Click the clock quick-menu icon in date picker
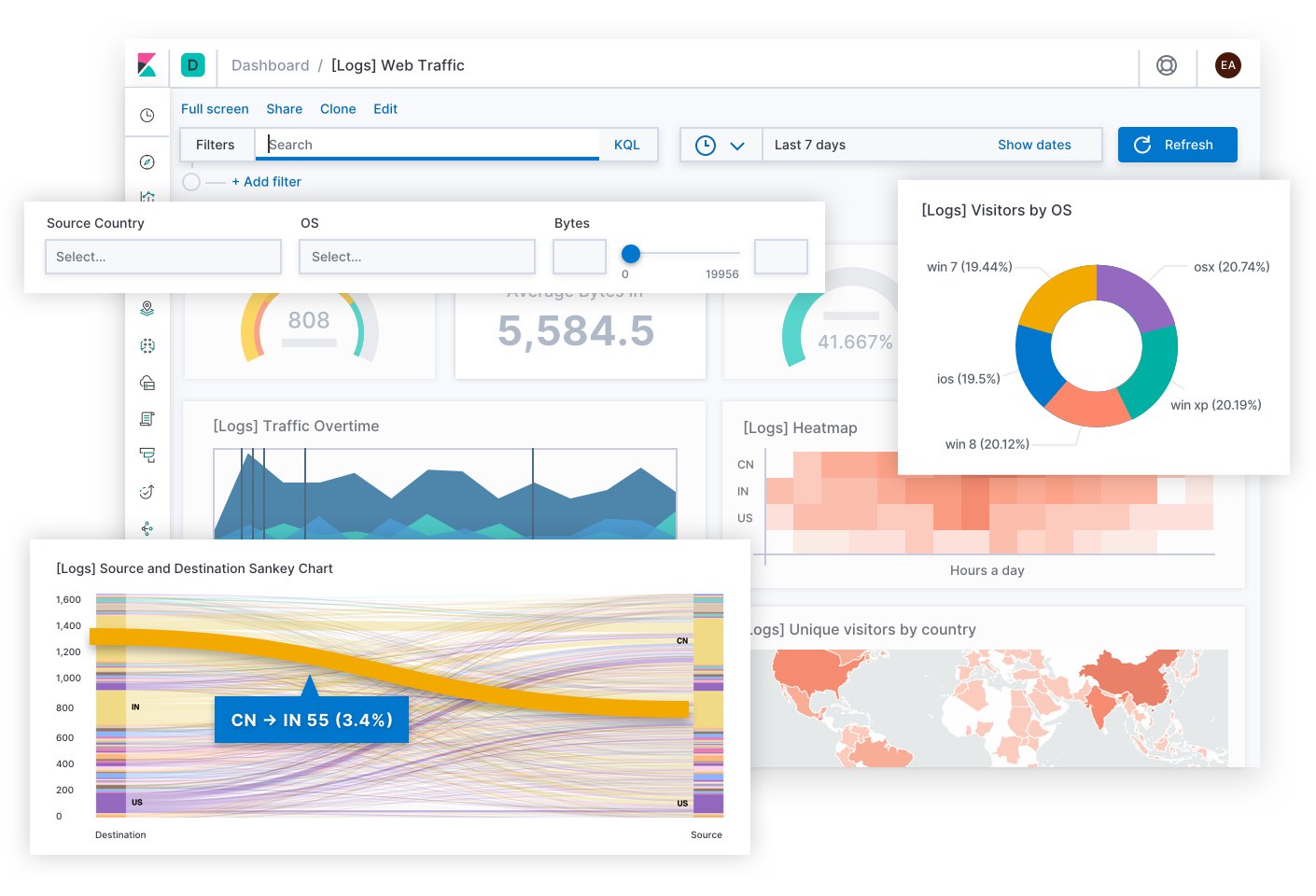 tap(706, 146)
